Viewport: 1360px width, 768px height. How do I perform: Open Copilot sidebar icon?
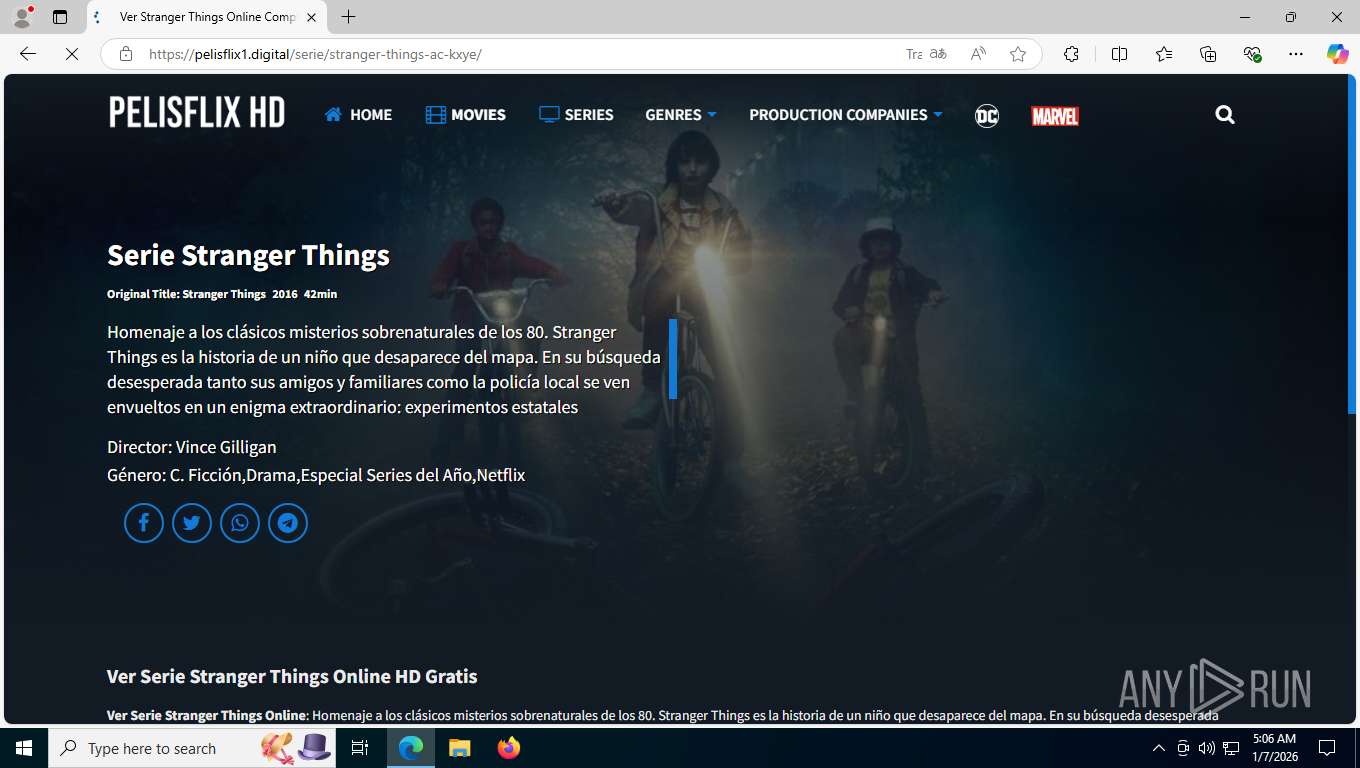click(x=1338, y=54)
